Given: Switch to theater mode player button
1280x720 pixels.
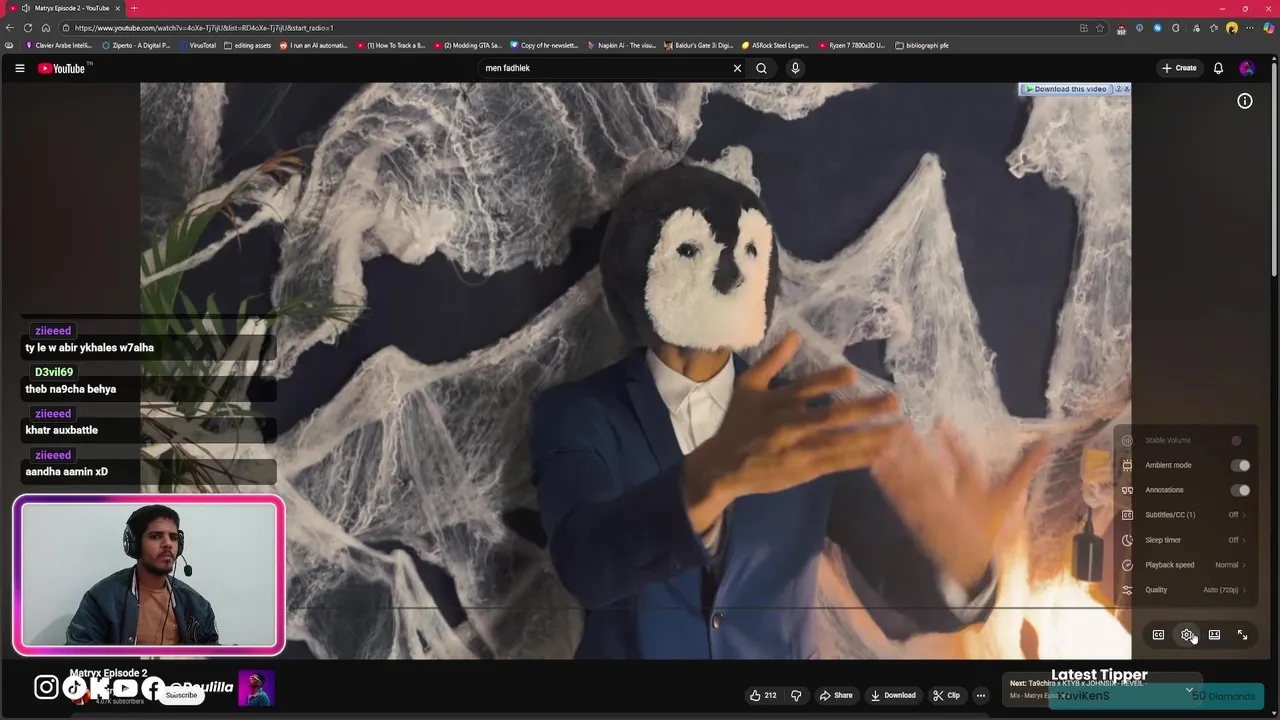Looking at the screenshot, I should click(x=1214, y=635).
